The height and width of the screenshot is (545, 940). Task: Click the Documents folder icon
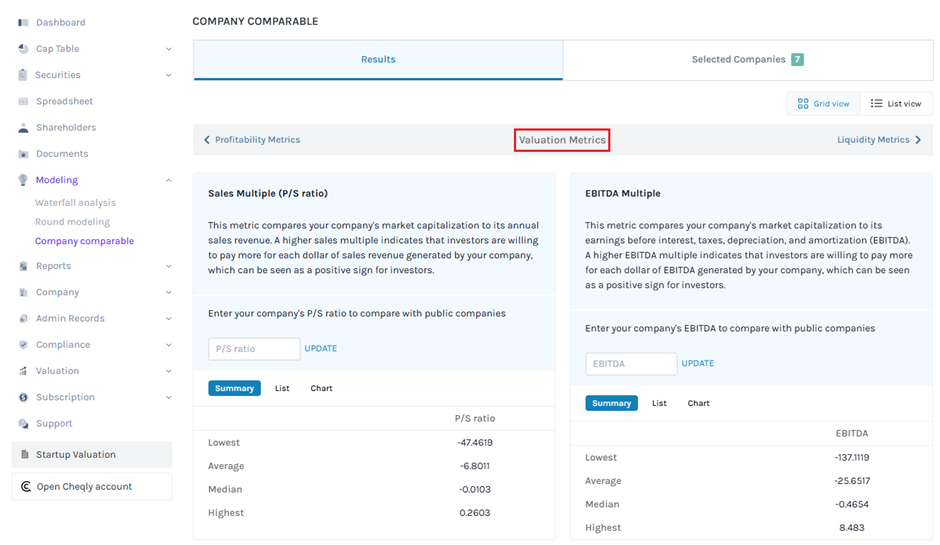click(x=23, y=154)
